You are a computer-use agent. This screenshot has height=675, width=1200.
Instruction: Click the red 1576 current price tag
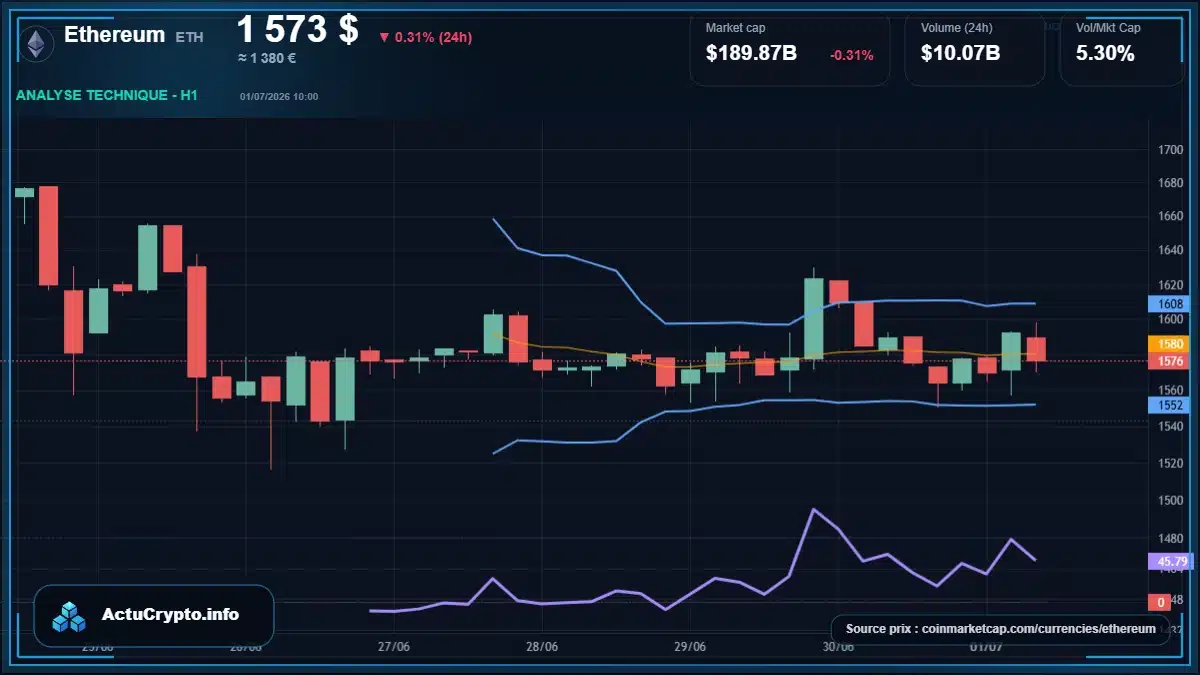(1170, 361)
